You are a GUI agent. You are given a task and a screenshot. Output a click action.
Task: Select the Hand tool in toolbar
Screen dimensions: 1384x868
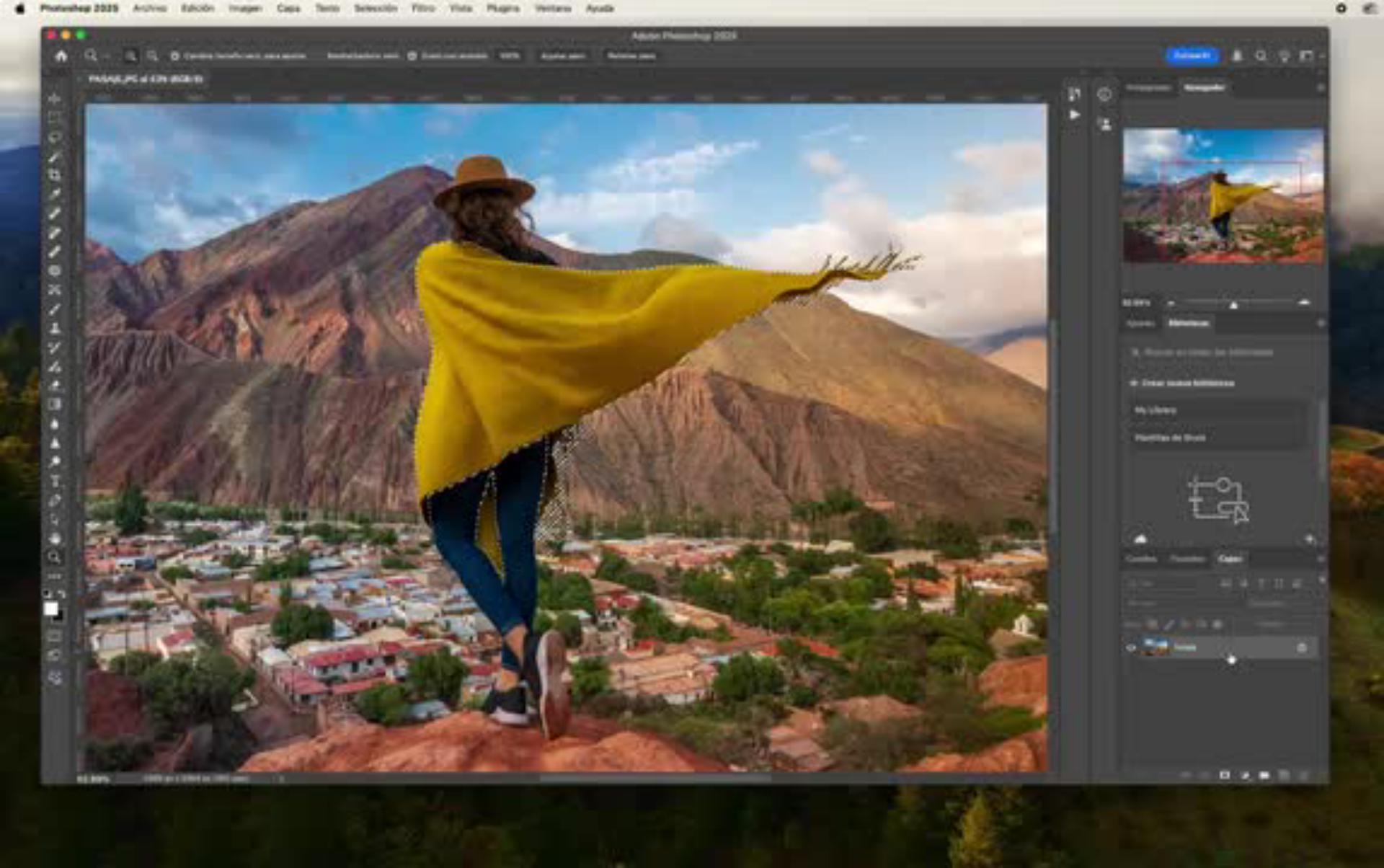(55, 539)
